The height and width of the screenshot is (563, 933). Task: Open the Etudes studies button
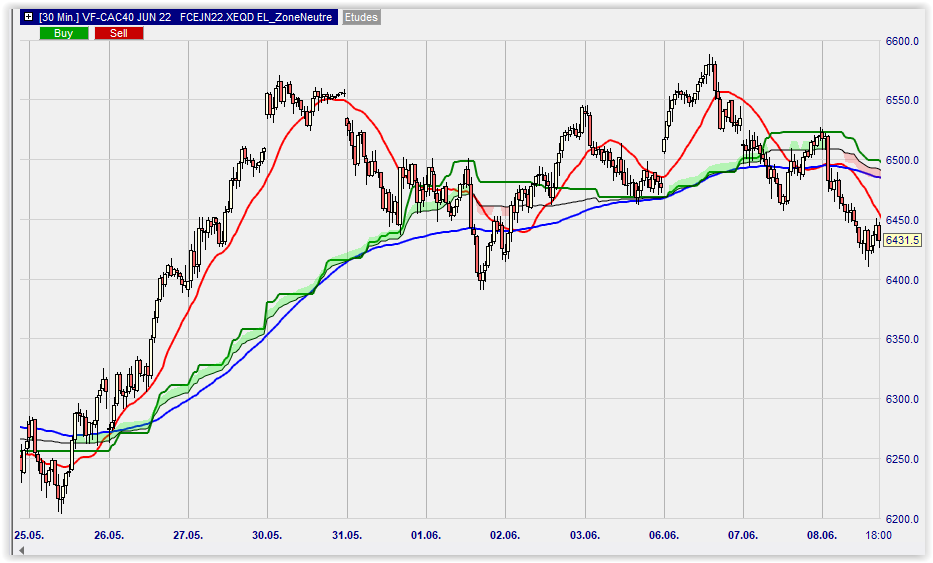click(x=361, y=17)
